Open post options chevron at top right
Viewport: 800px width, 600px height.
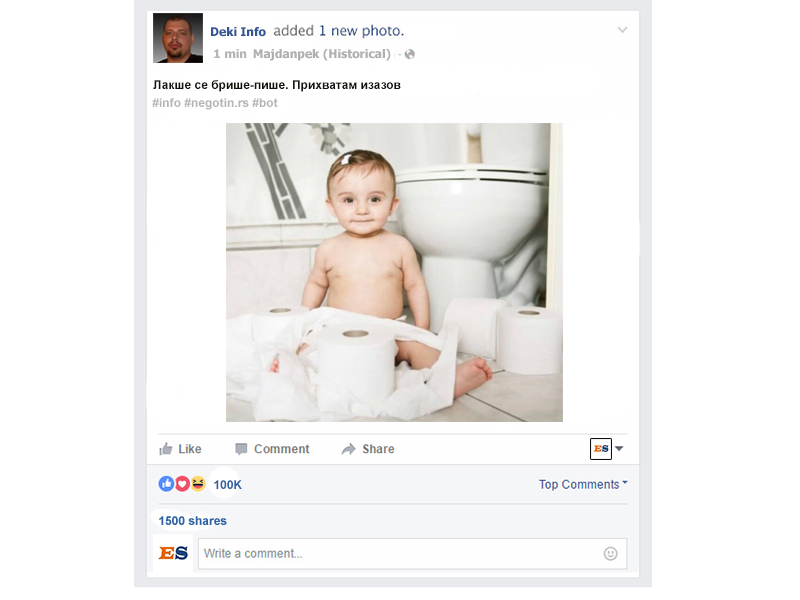pyautogui.click(x=622, y=30)
